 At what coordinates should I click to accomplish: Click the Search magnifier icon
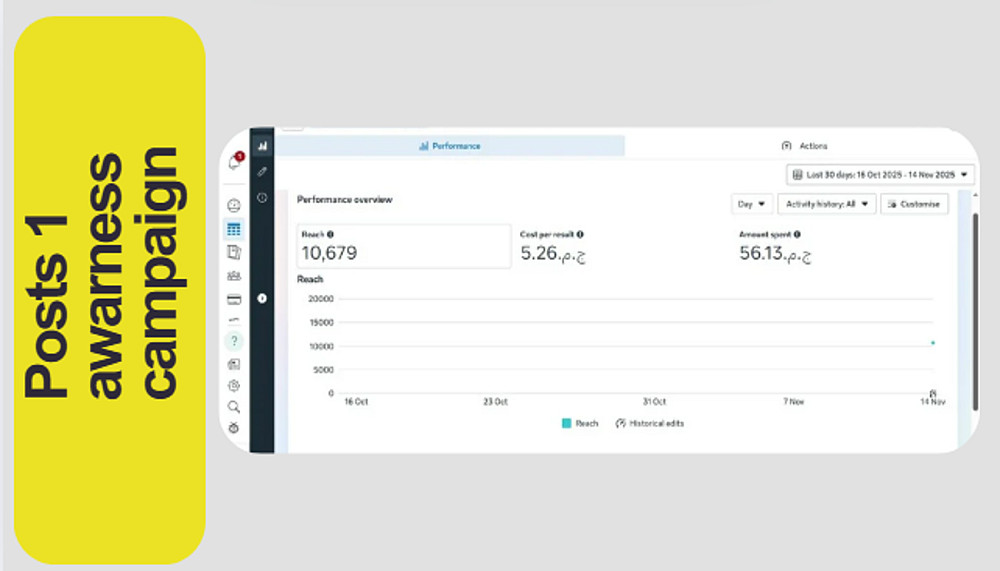pyautogui.click(x=234, y=407)
